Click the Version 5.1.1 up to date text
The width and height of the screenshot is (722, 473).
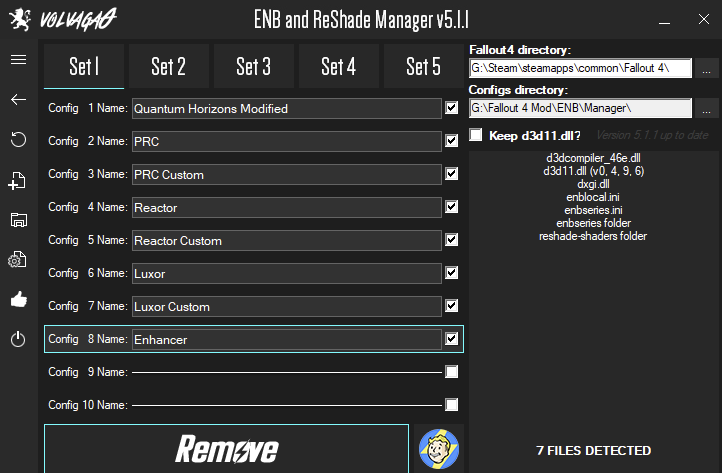[x=652, y=135]
